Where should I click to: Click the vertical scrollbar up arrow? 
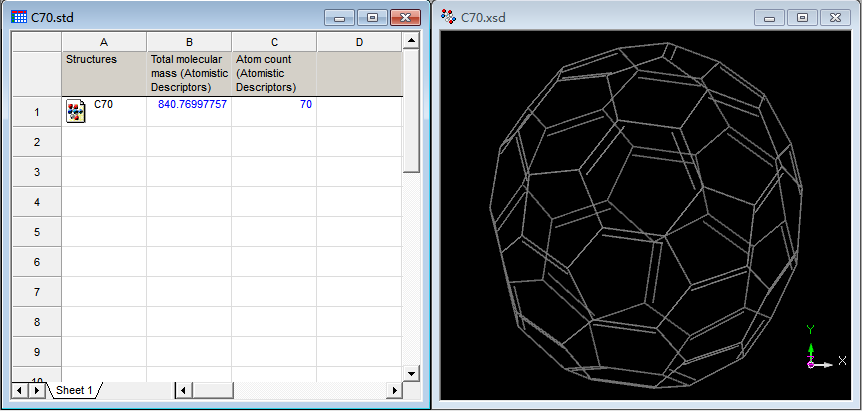click(x=411, y=40)
